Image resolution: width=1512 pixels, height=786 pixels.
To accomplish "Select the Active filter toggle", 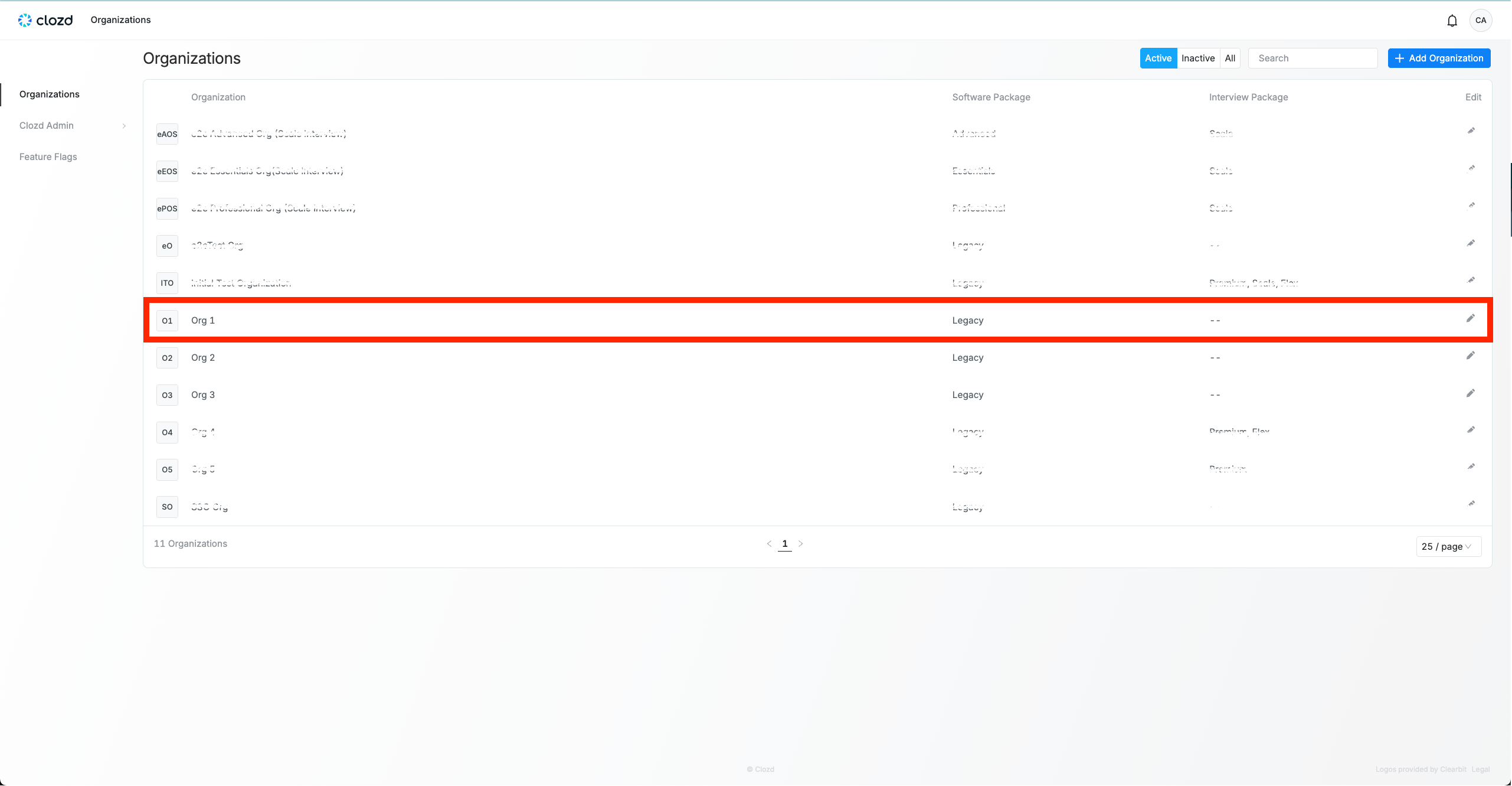I will click(1158, 58).
